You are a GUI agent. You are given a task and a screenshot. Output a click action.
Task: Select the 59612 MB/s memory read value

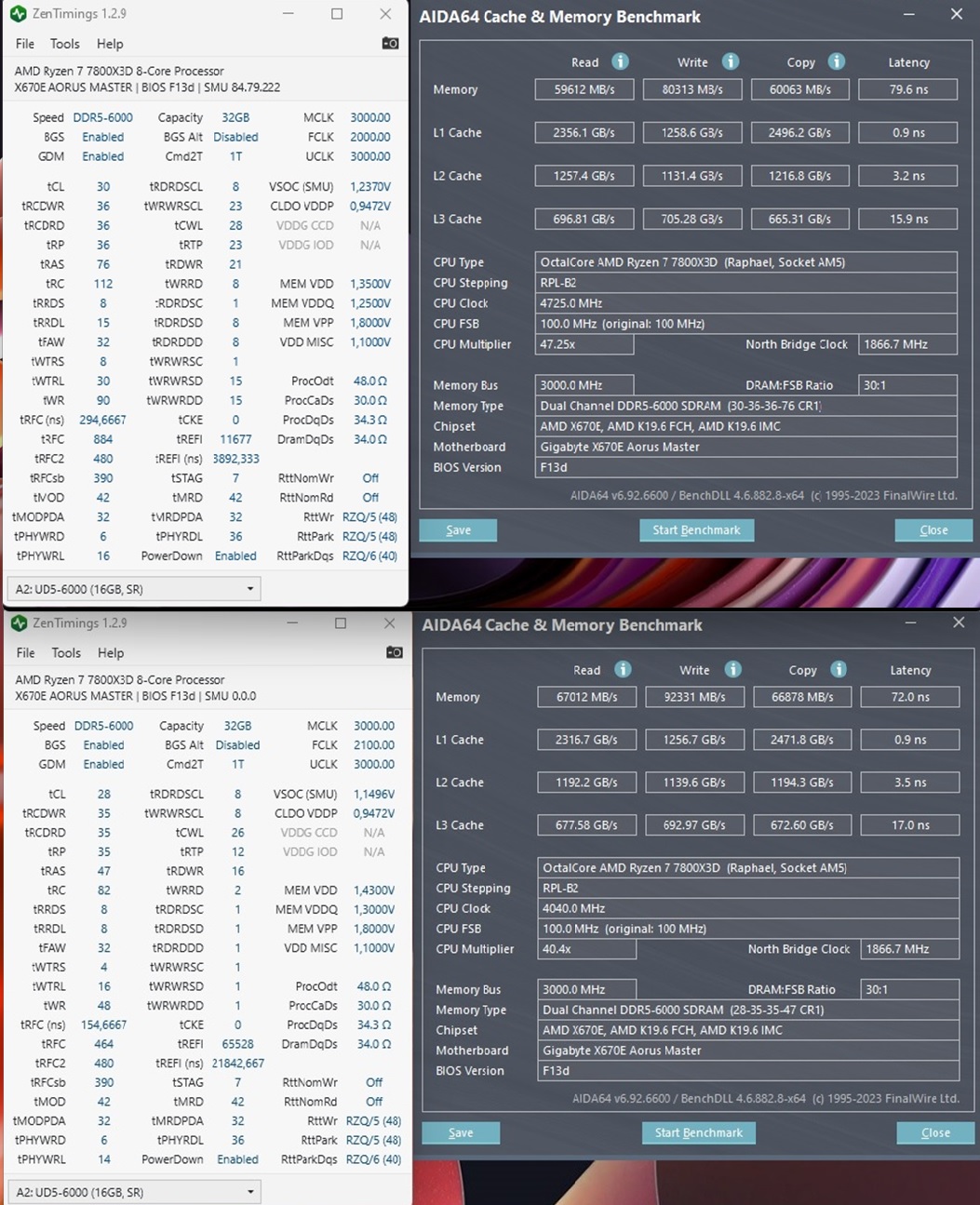[x=584, y=89]
